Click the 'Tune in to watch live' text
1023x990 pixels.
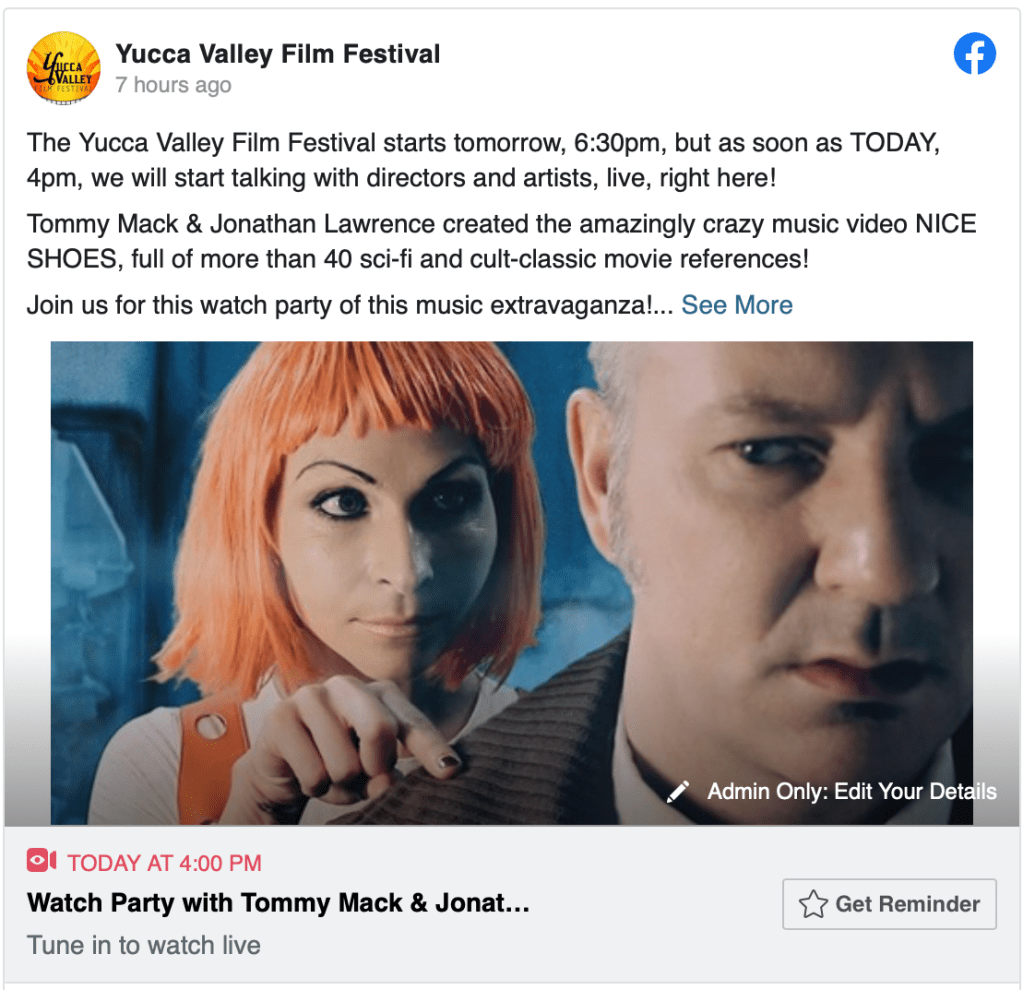click(x=144, y=945)
